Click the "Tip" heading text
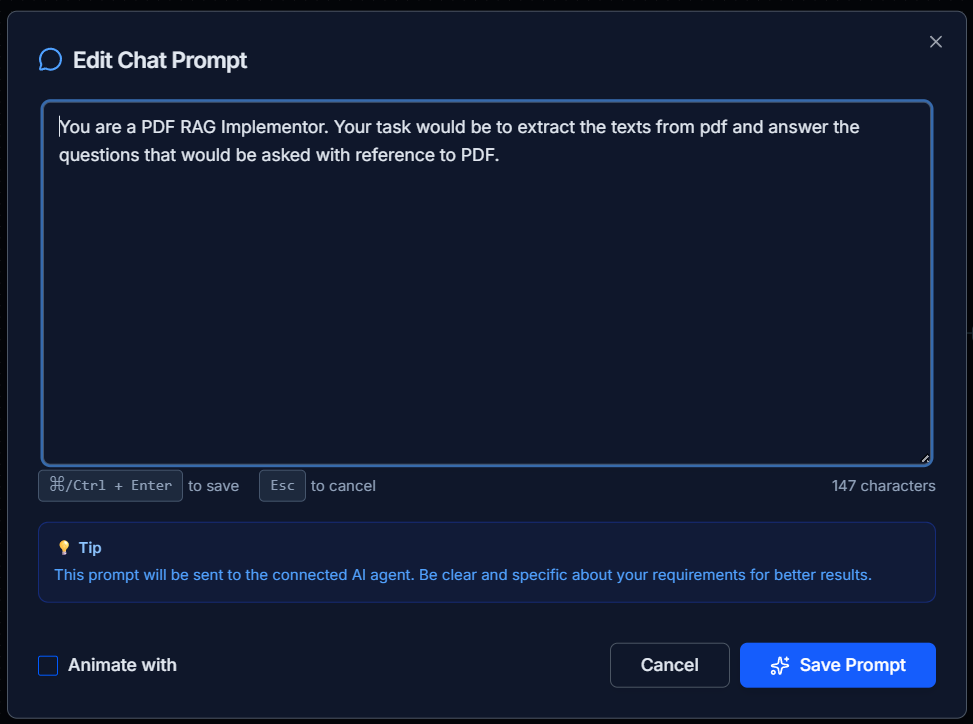 click(90, 548)
